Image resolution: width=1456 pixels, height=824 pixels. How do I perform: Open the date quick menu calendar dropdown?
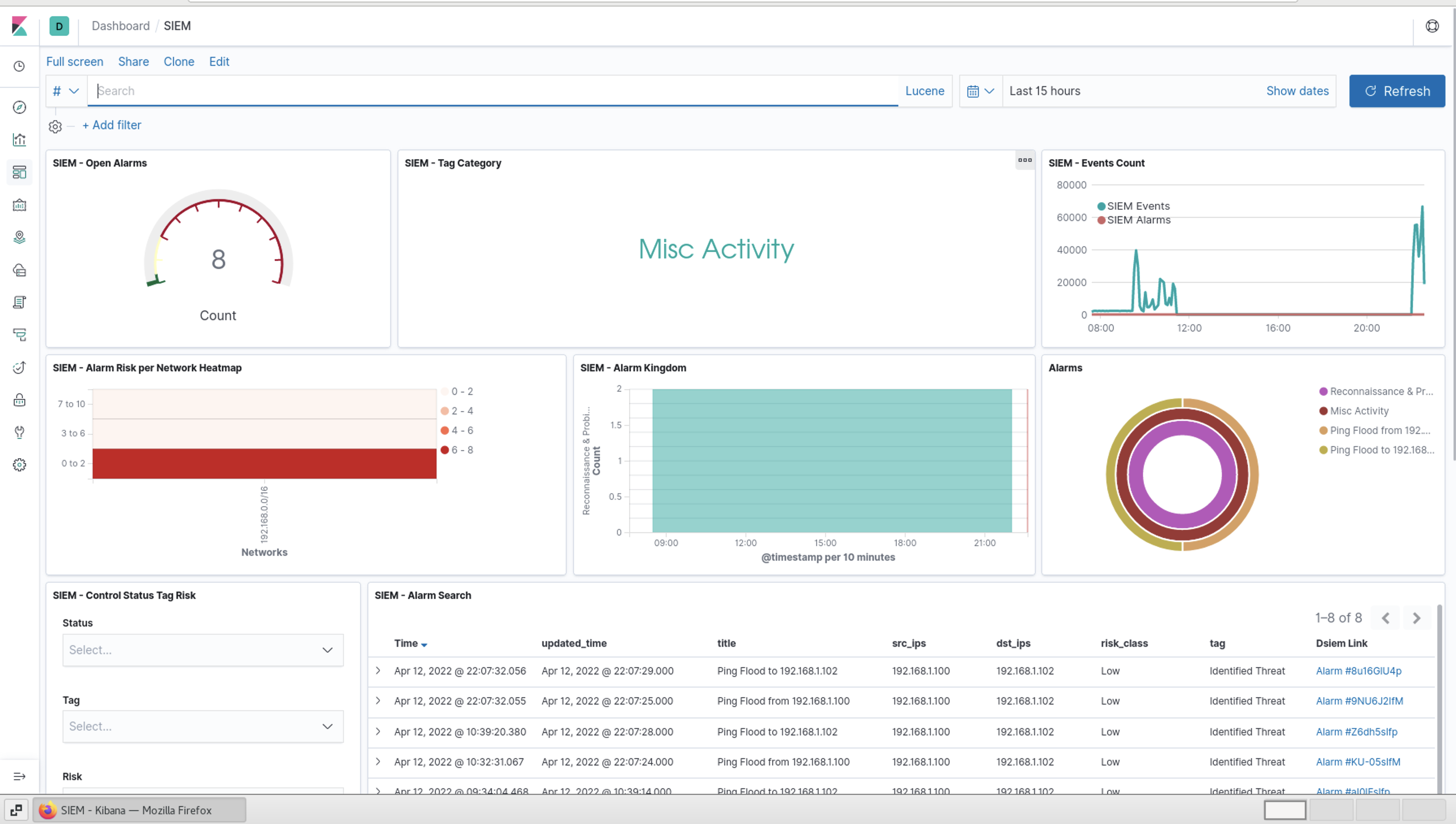980,91
